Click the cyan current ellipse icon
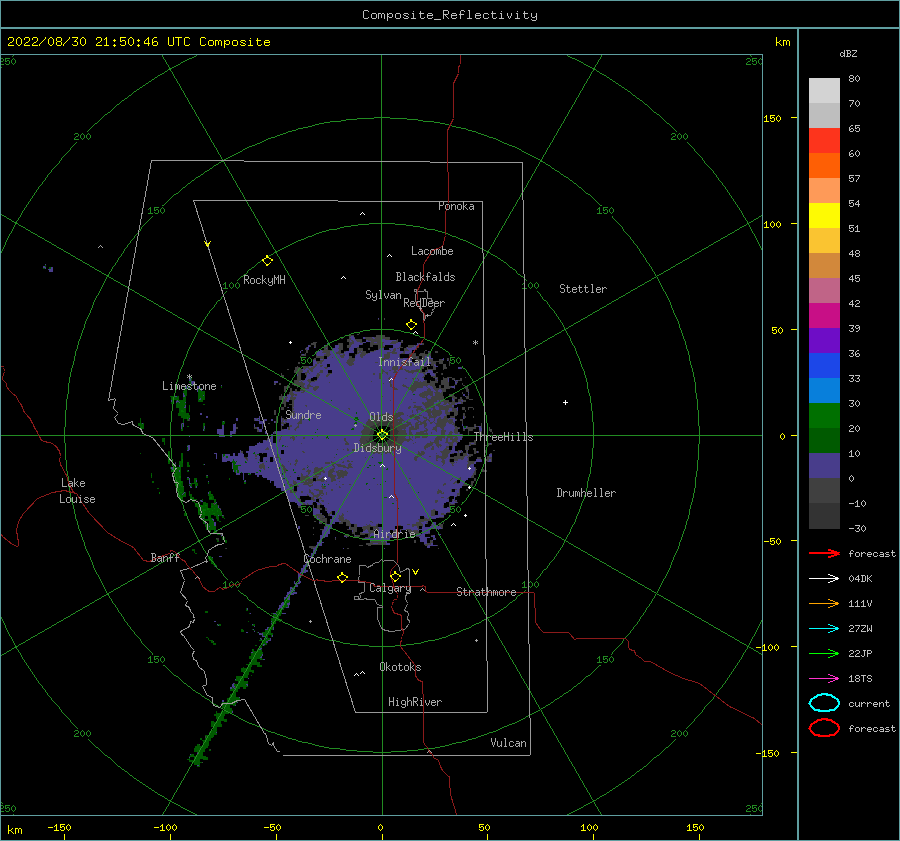900x841 pixels. coord(824,703)
